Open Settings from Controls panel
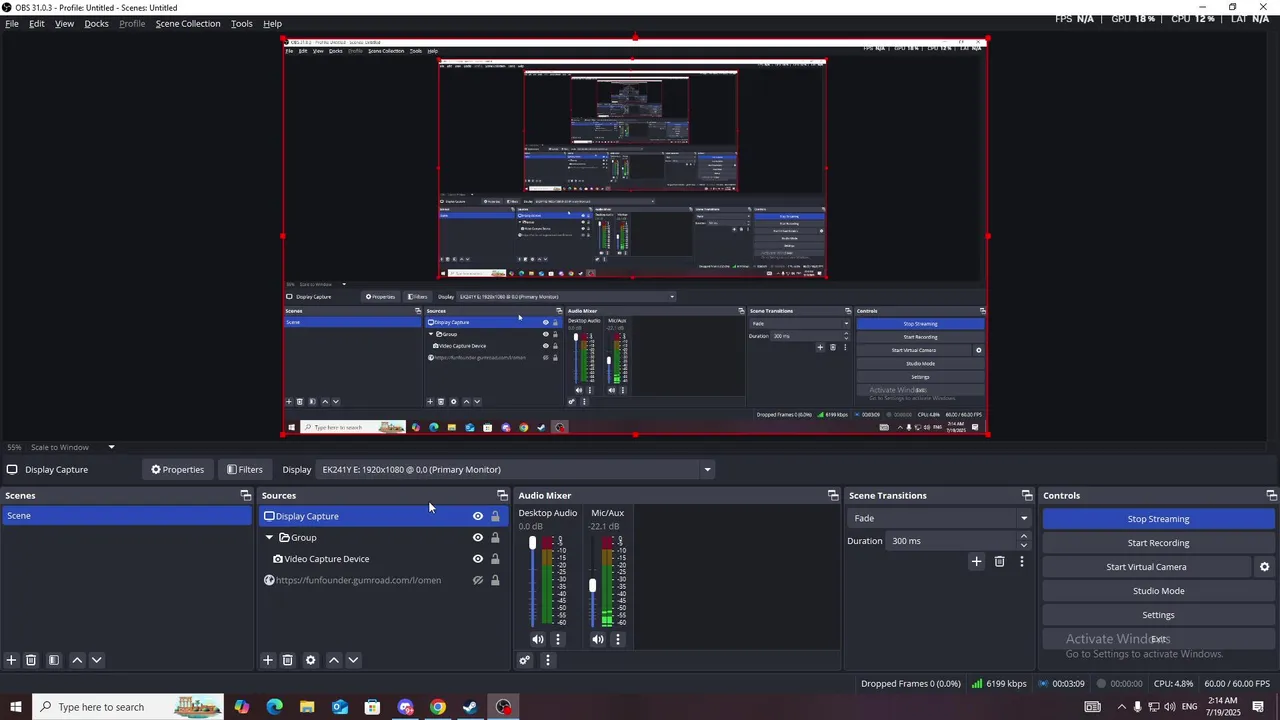The image size is (1280, 720). (1158, 615)
